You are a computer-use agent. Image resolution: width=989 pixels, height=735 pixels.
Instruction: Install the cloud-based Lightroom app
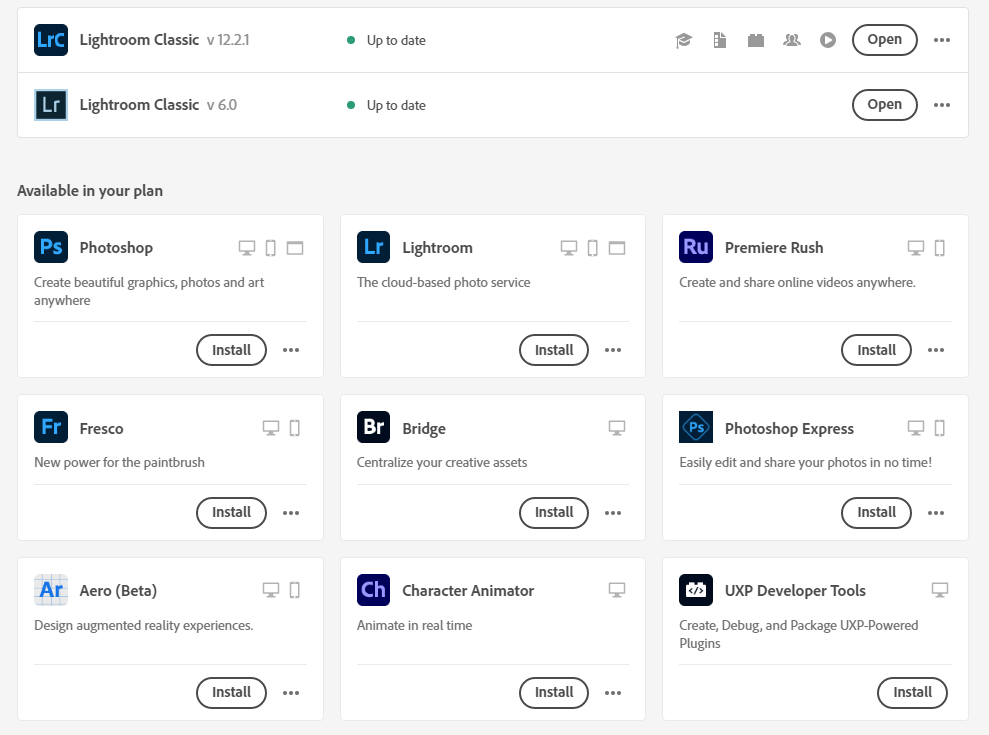coord(554,350)
